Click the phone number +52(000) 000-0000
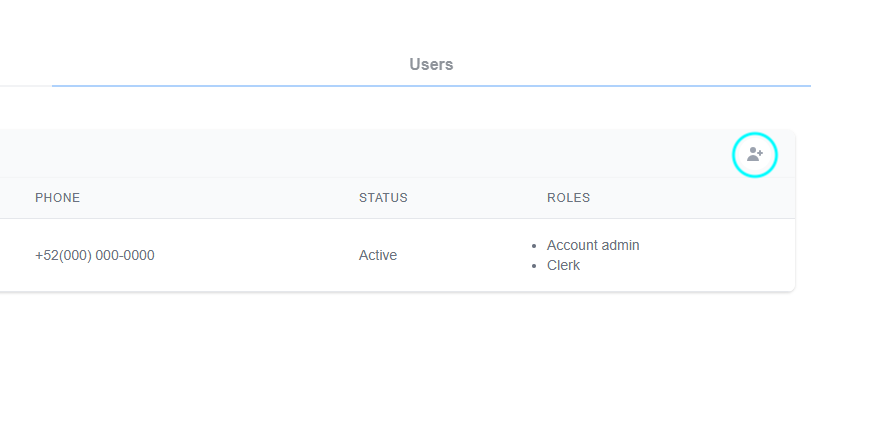 (95, 255)
